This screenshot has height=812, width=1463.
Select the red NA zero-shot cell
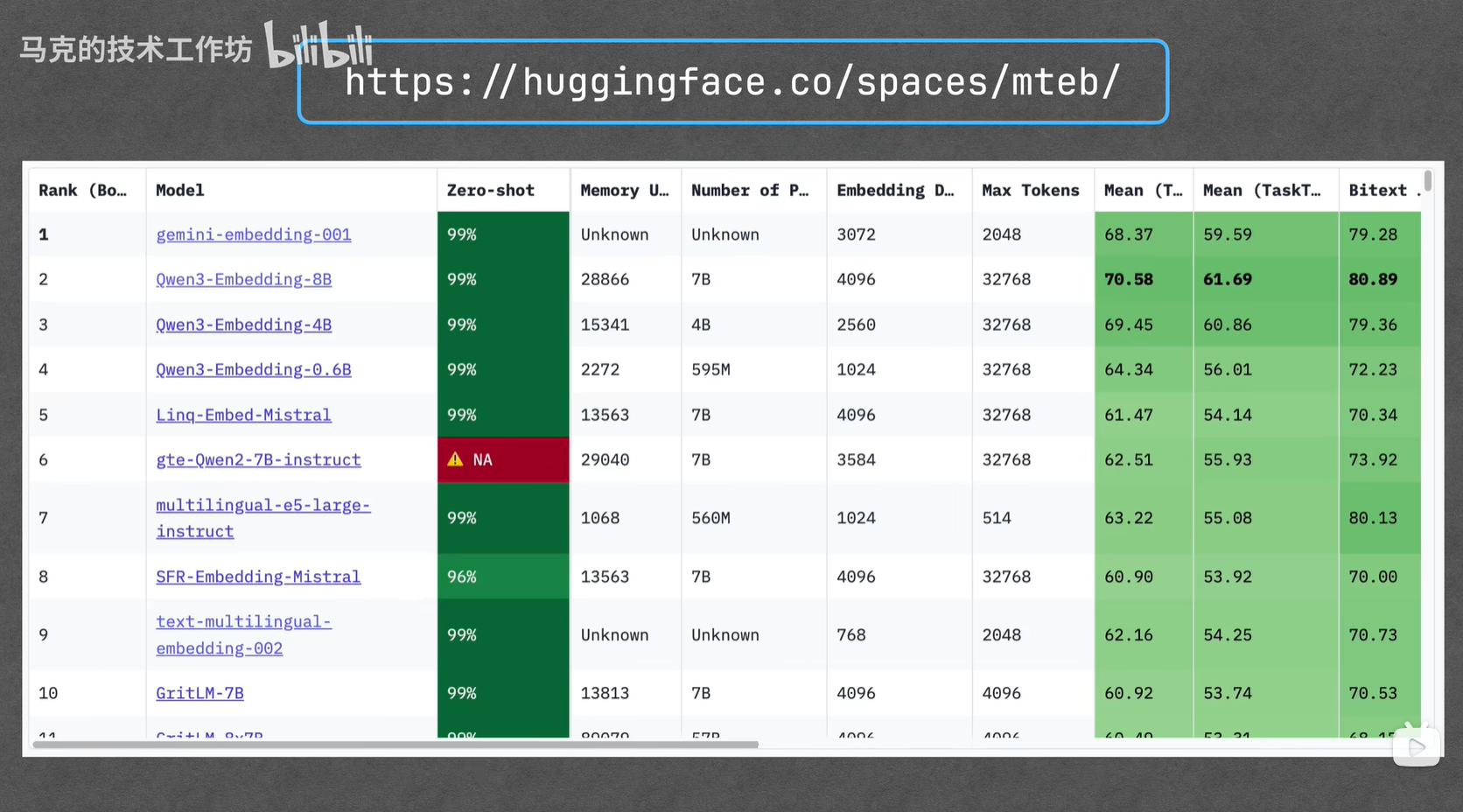(x=503, y=459)
